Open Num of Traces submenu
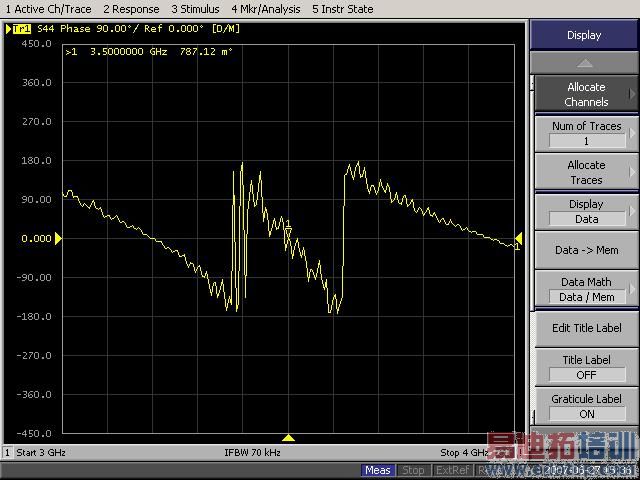Screen dimensions: 640x480 pos(586,133)
